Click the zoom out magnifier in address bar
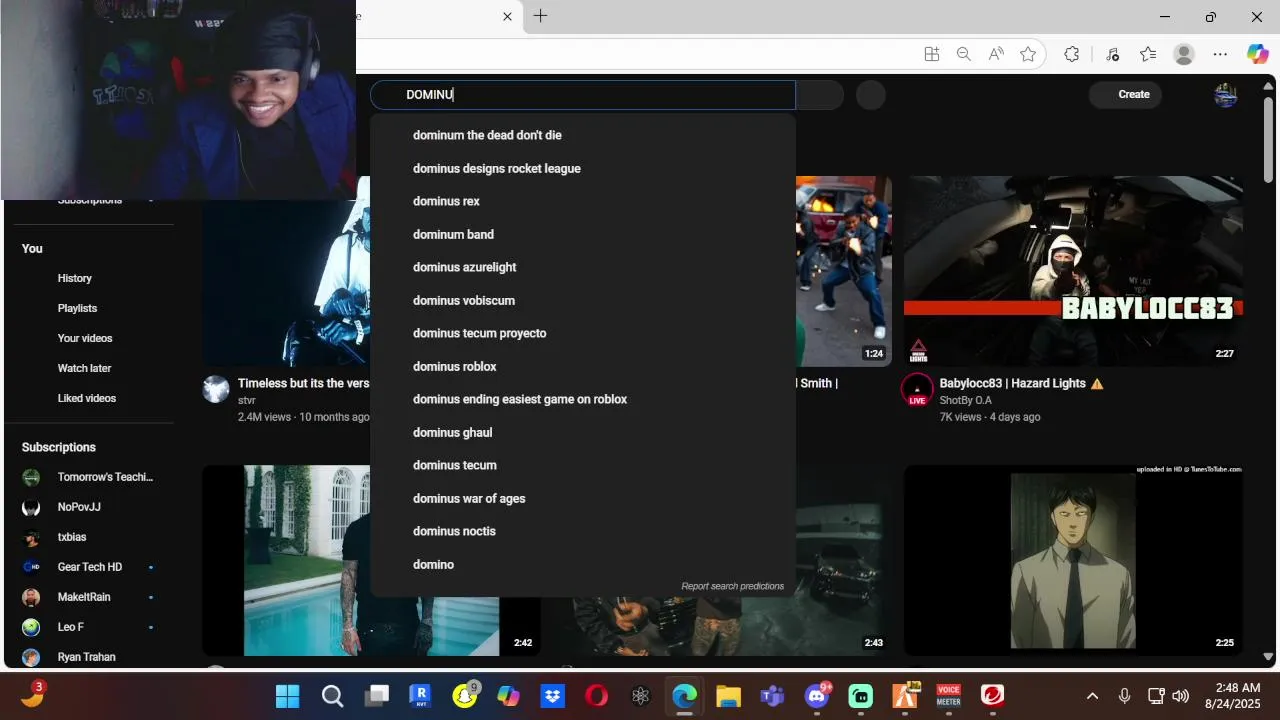This screenshot has height=720, width=1280. click(x=963, y=55)
